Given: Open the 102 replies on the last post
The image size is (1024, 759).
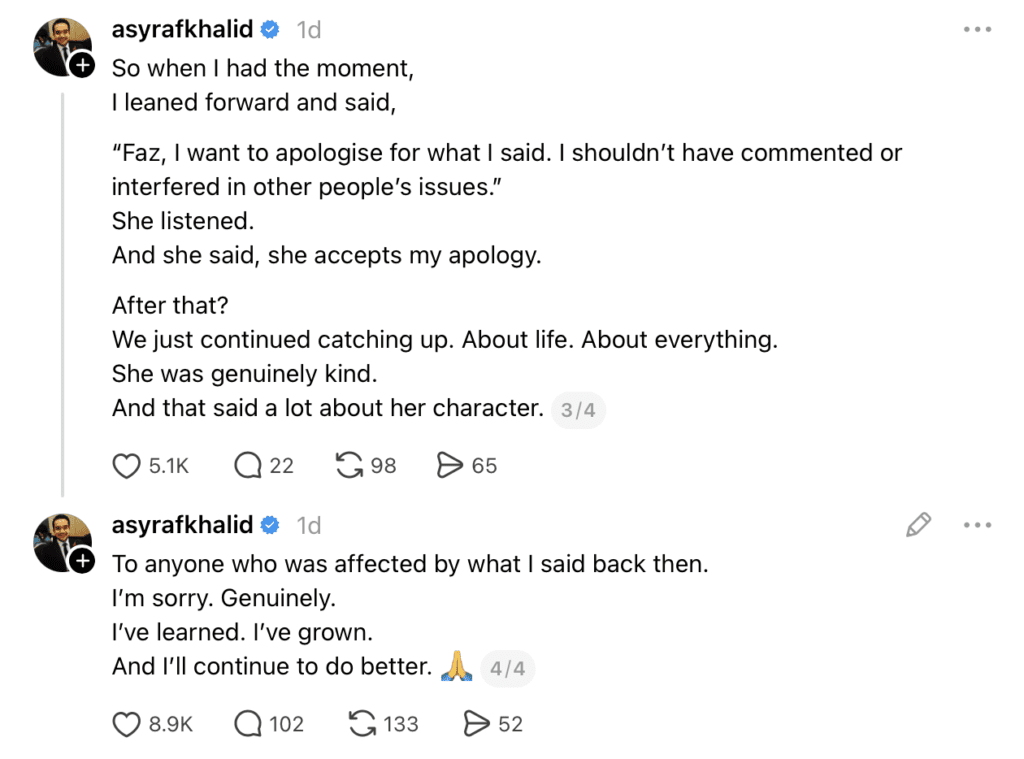Looking at the screenshot, I should pos(247,723).
